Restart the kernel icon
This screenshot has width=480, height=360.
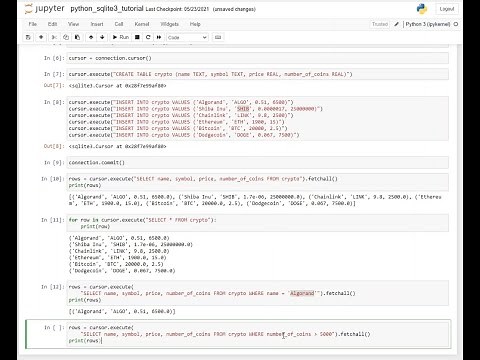pyautogui.click(x=148, y=37)
